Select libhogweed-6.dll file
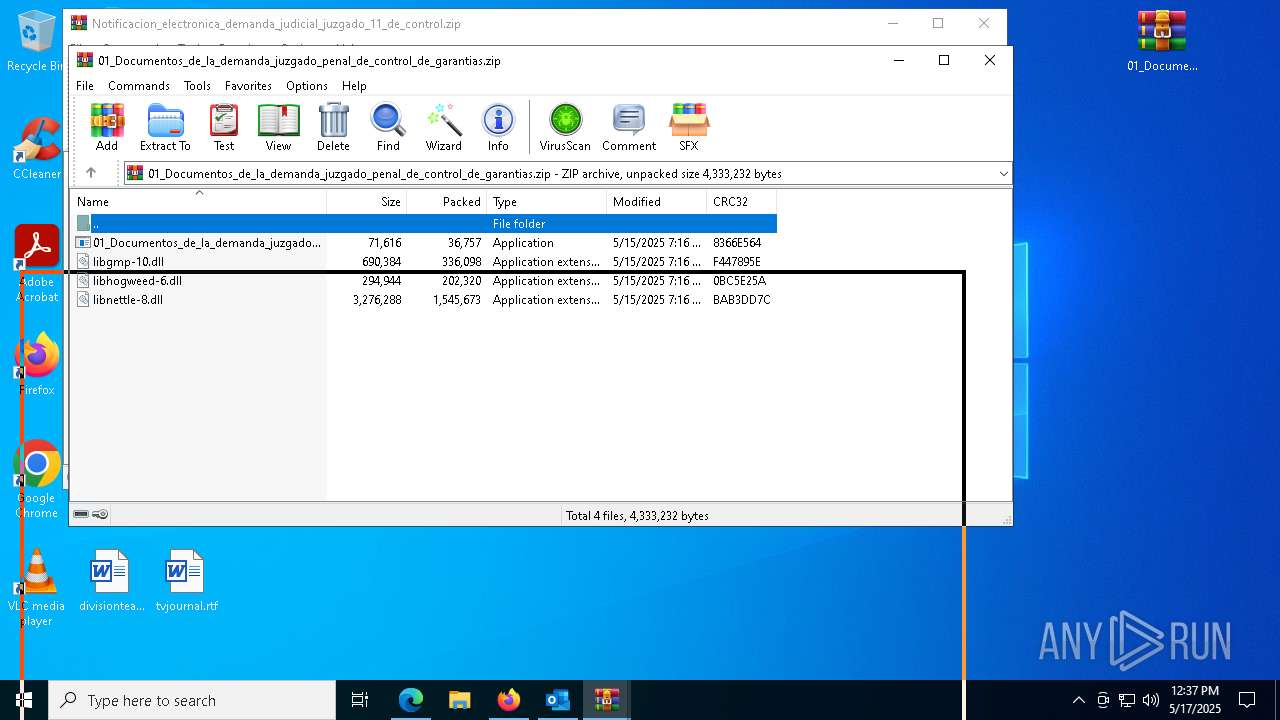Image resolution: width=1280 pixels, height=720 pixels. [x=425, y=281]
